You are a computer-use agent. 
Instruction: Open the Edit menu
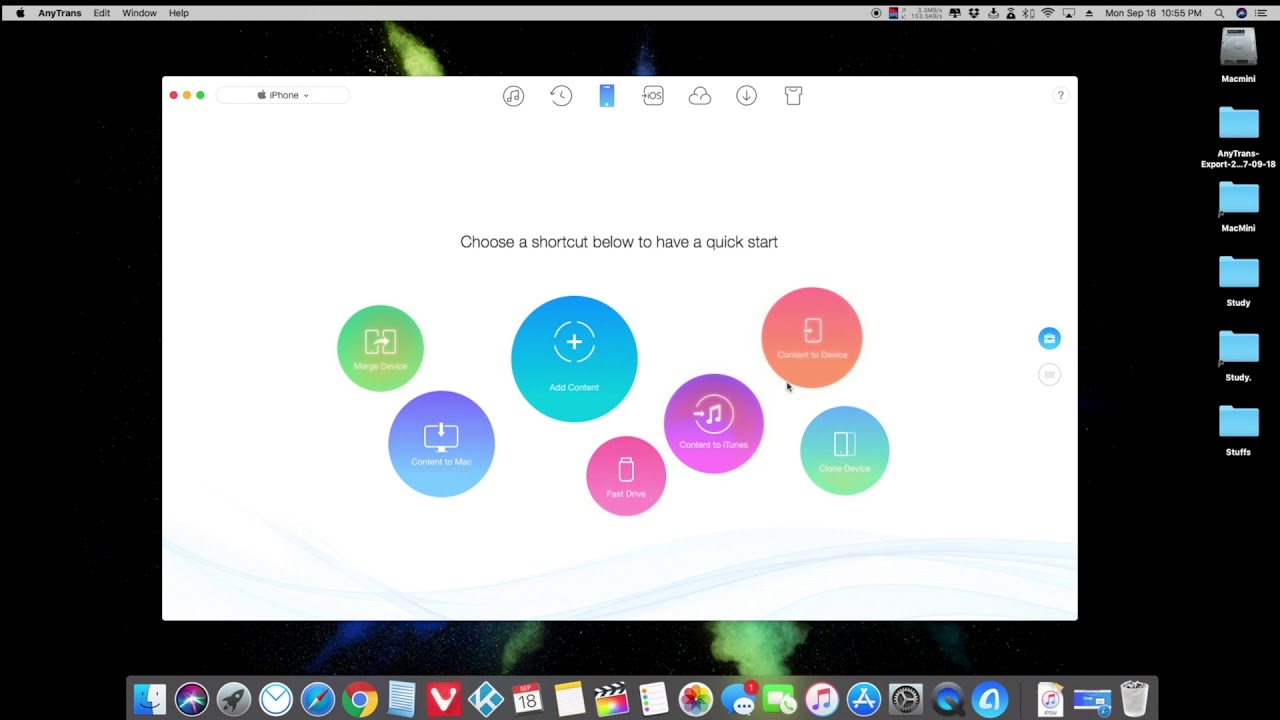(102, 13)
